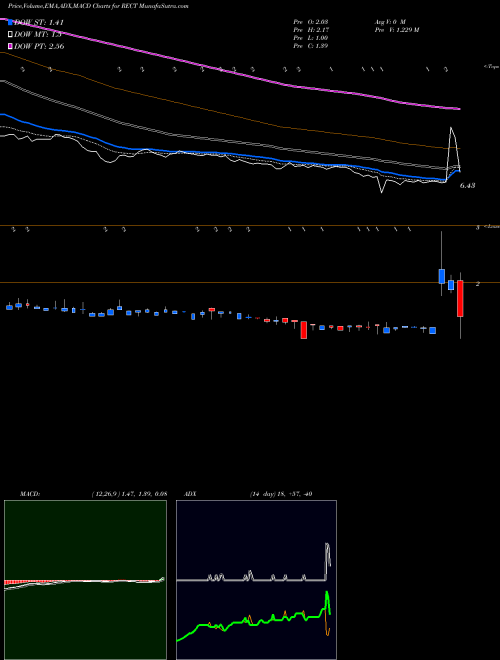The height and width of the screenshot is (660, 500).
Task: Select the DOW MT legend label
Action: click(x=37, y=35)
